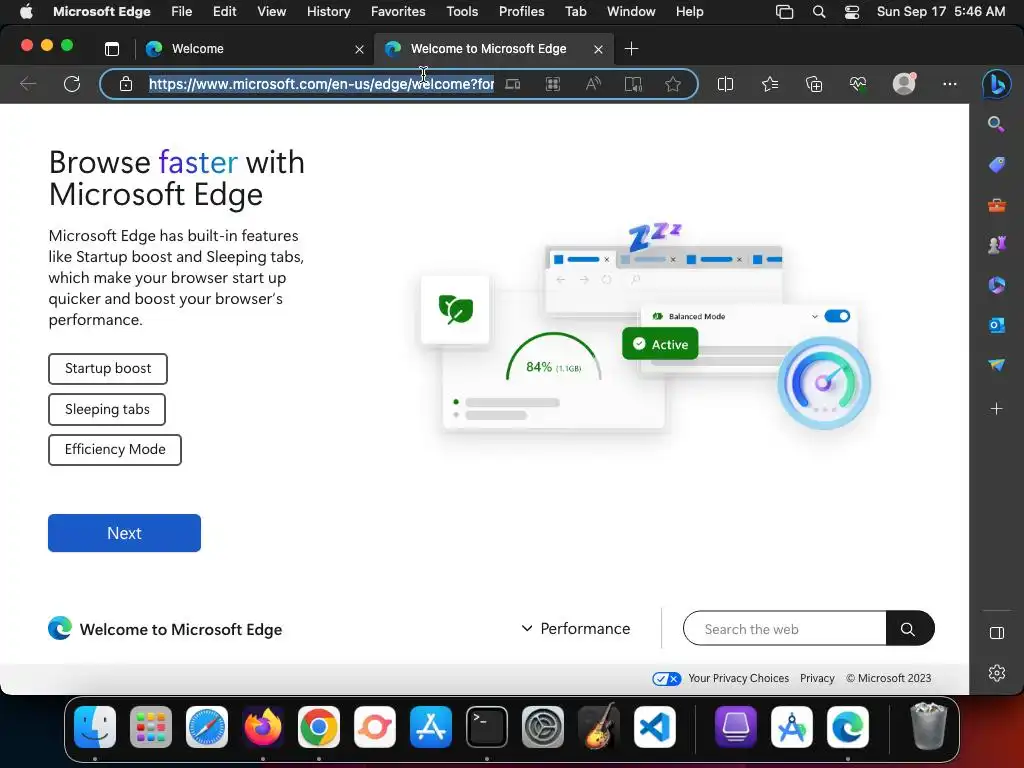
Task: Open the tab actions menu icon
Action: (112, 49)
